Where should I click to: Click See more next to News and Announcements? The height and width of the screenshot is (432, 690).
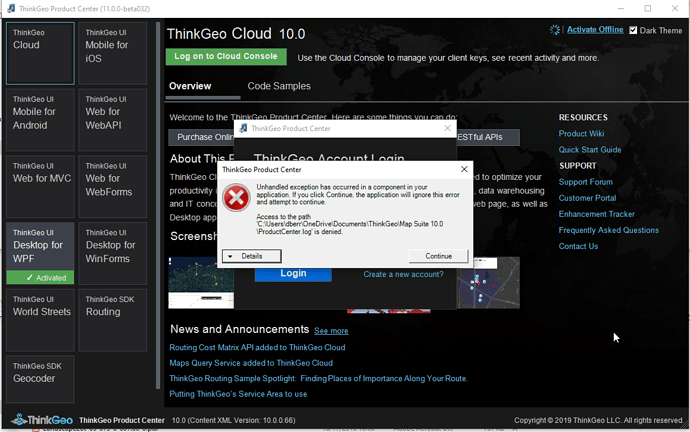point(331,331)
